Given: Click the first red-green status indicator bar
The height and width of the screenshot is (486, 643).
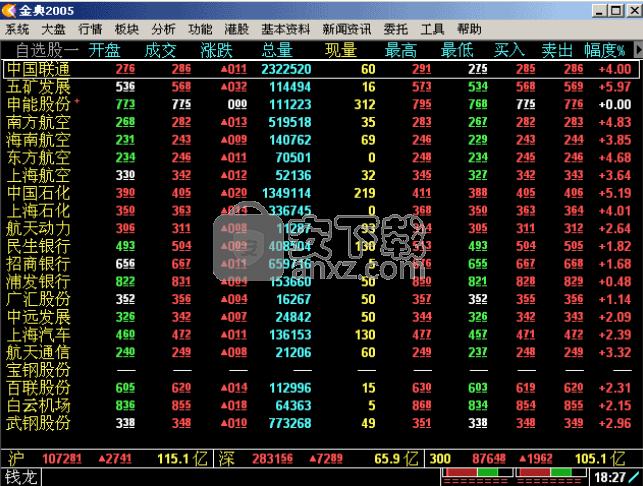Looking at the screenshot, I should pyautogui.click(x=477, y=472).
